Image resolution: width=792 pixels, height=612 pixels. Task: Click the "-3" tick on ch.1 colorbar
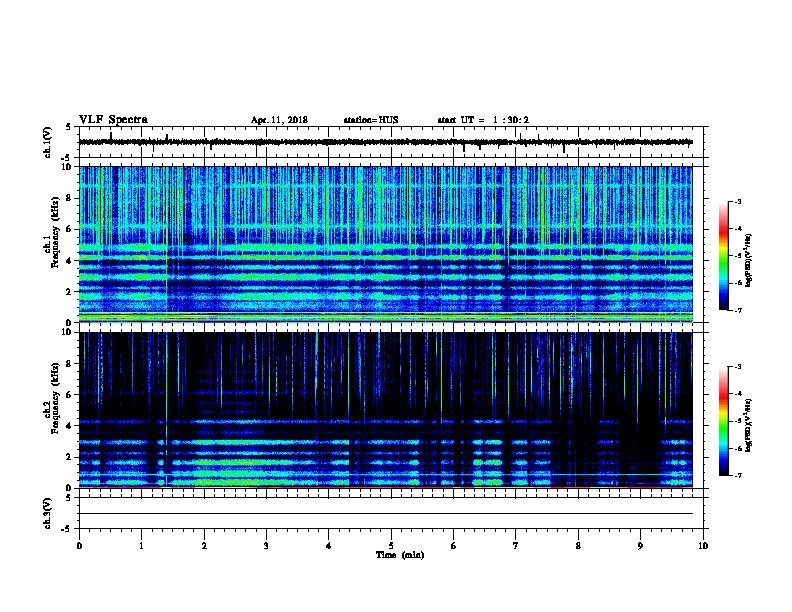(737, 201)
